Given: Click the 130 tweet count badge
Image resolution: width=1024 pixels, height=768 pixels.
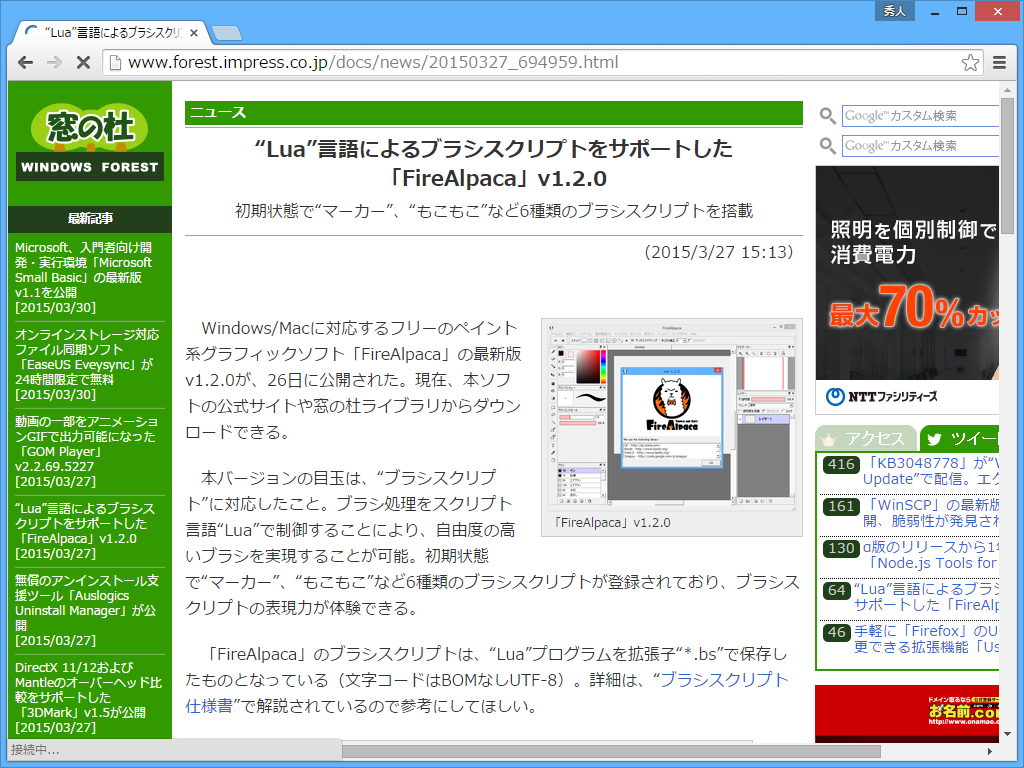Looking at the screenshot, I should tap(841, 548).
